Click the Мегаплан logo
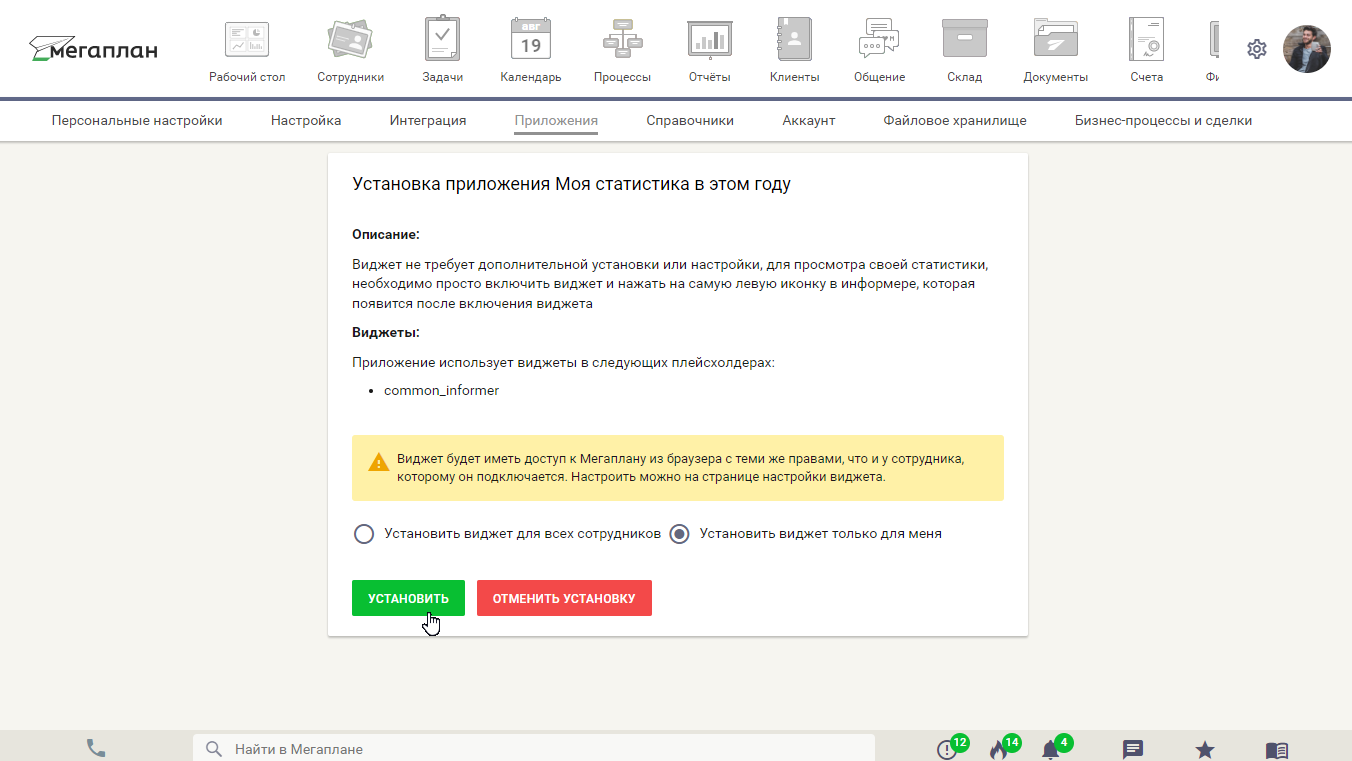This screenshot has width=1352, height=761. [x=93, y=49]
